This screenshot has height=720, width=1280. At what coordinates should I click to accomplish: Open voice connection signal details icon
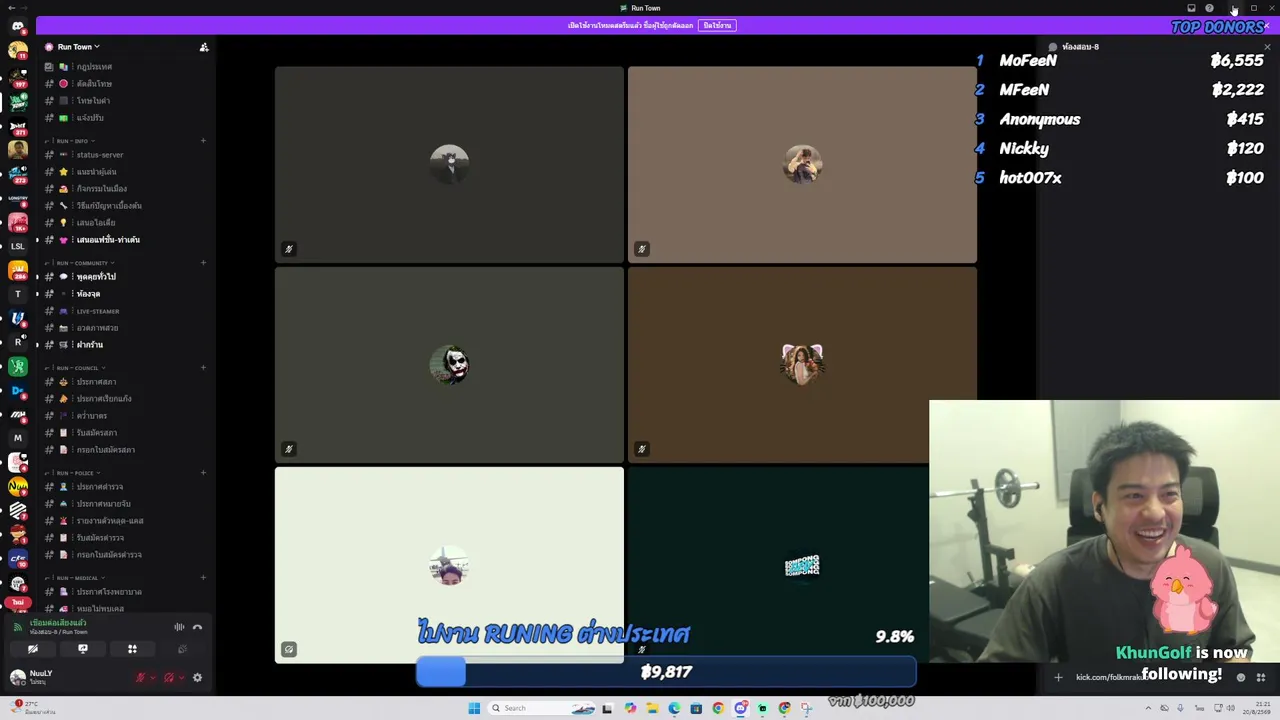coord(17,627)
